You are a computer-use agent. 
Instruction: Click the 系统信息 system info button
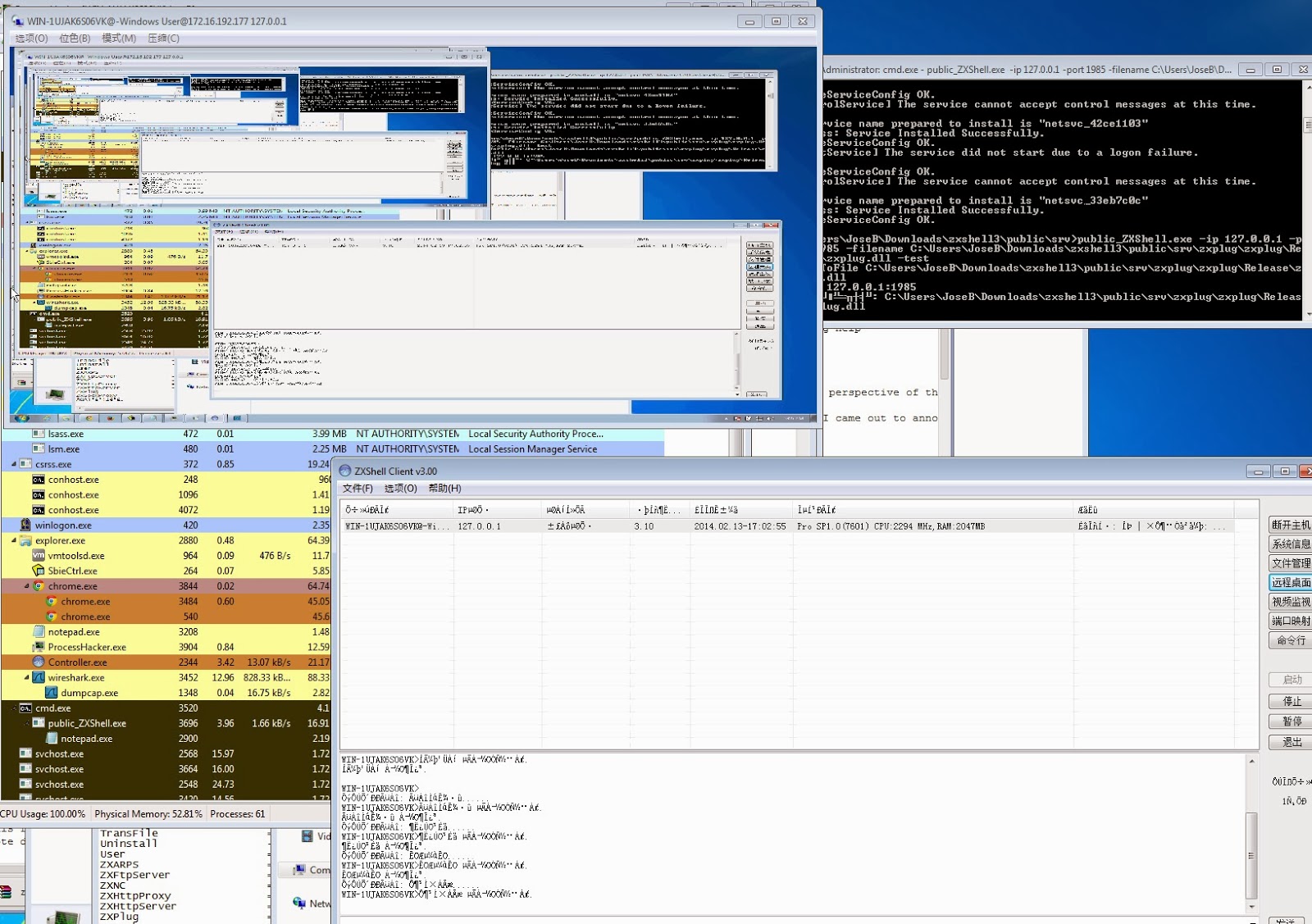[1291, 544]
